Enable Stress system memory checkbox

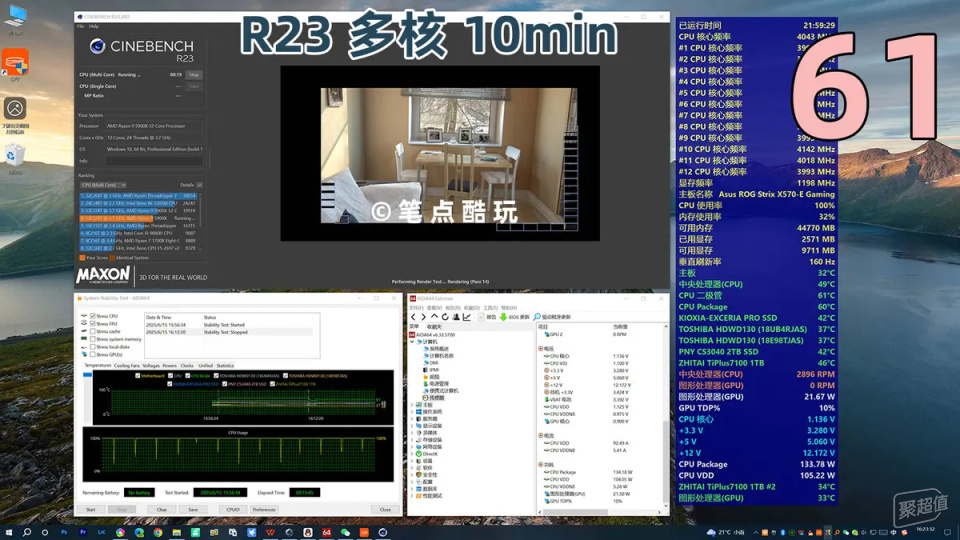(92, 339)
